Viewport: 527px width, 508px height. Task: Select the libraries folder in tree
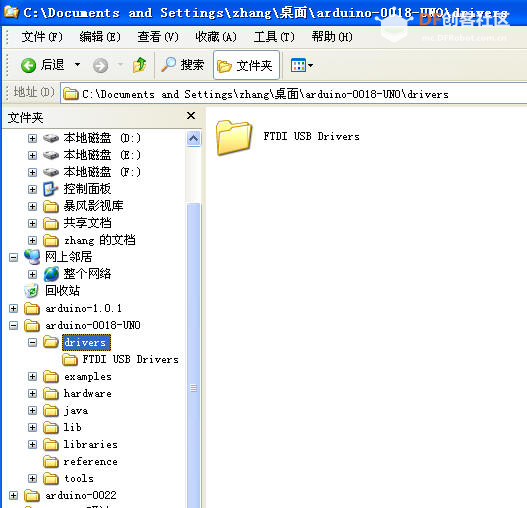pos(90,444)
